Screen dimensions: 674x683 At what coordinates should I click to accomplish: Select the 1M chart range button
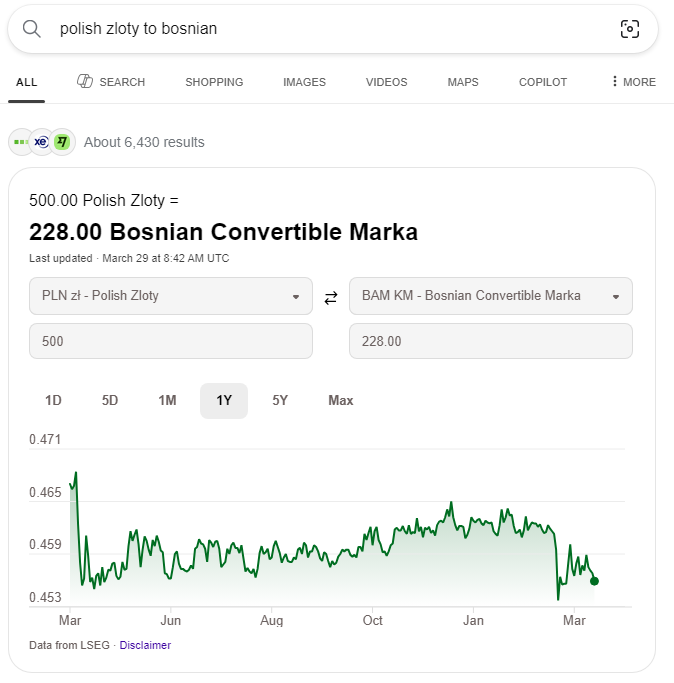tap(167, 400)
